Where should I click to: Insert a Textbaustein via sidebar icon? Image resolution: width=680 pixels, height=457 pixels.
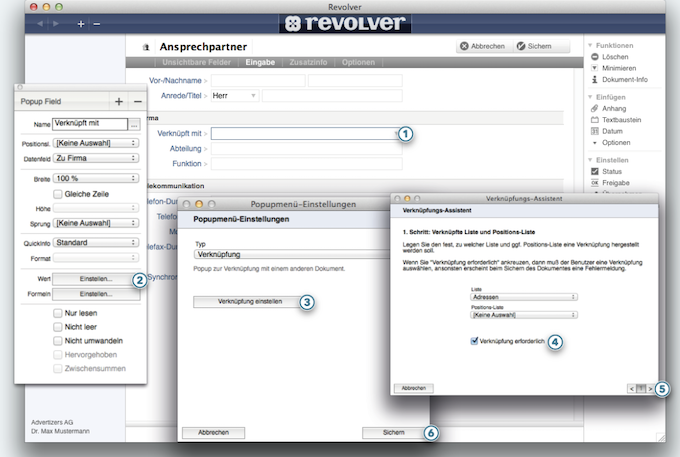click(x=594, y=119)
